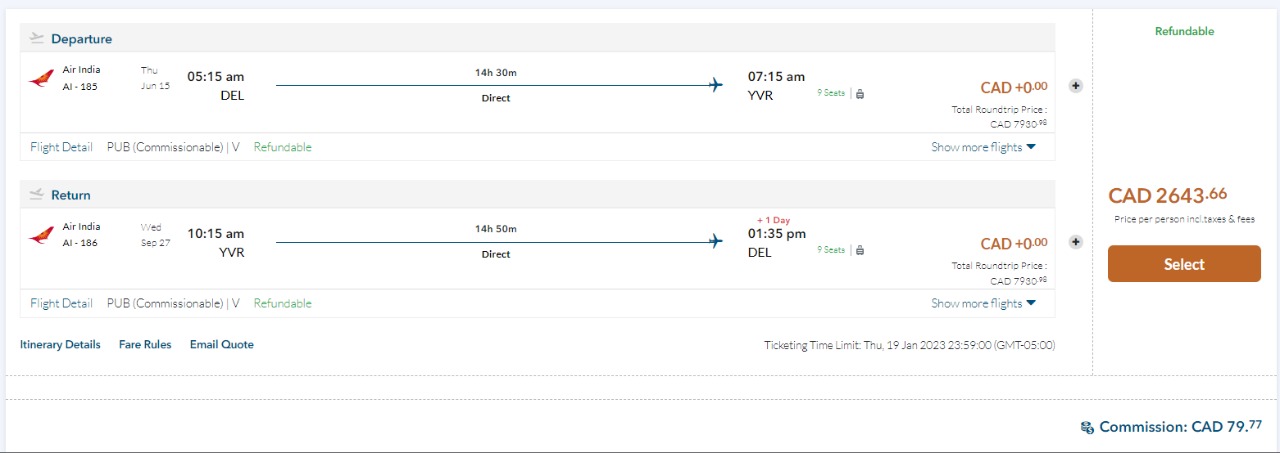Click the Departure section plane icon
This screenshot has width=1280, height=453.
[x=37, y=38]
